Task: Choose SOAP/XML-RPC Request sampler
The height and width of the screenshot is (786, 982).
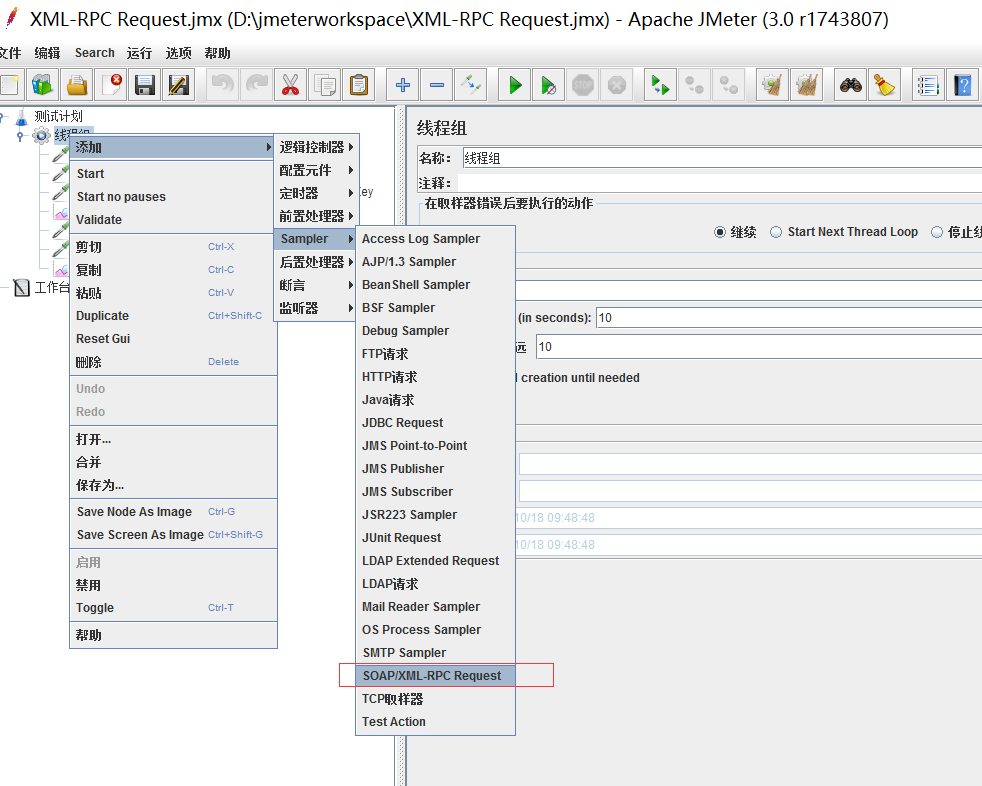Action: pos(435,676)
